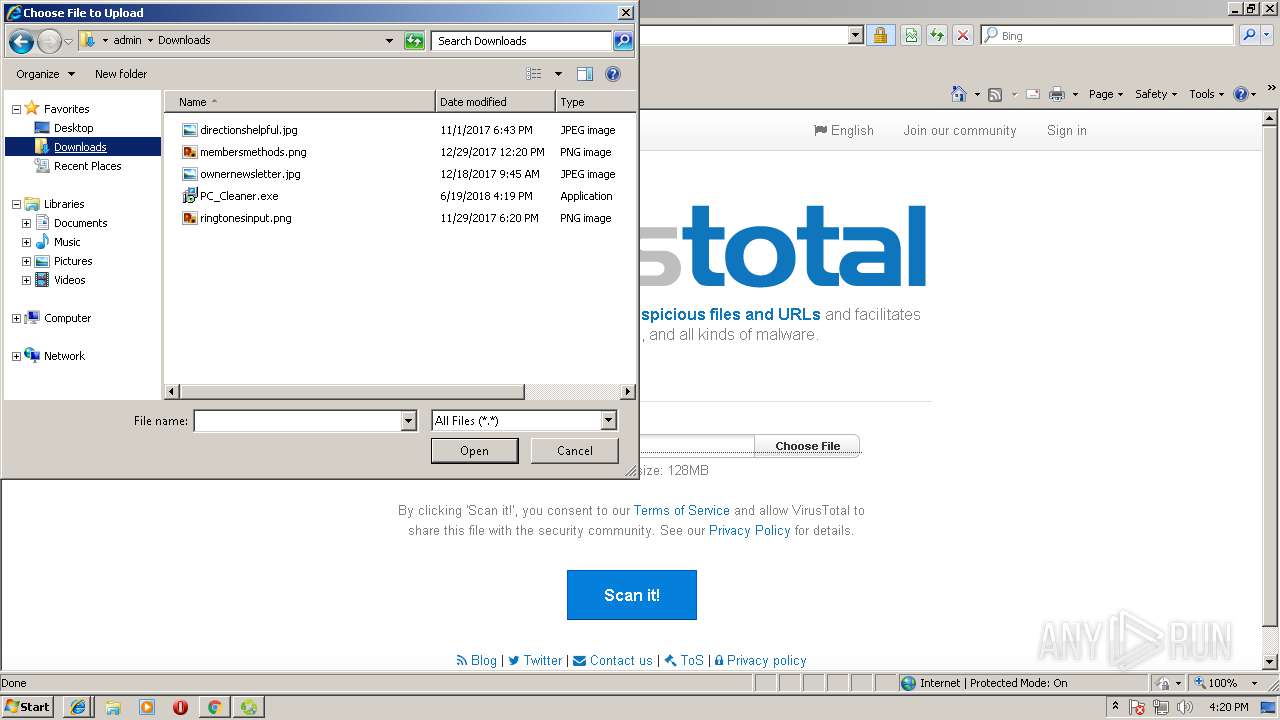Click the IE search magnifier button
Image resolution: width=1280 pixels, height=720 pixels.
(x=1249, y=35)
